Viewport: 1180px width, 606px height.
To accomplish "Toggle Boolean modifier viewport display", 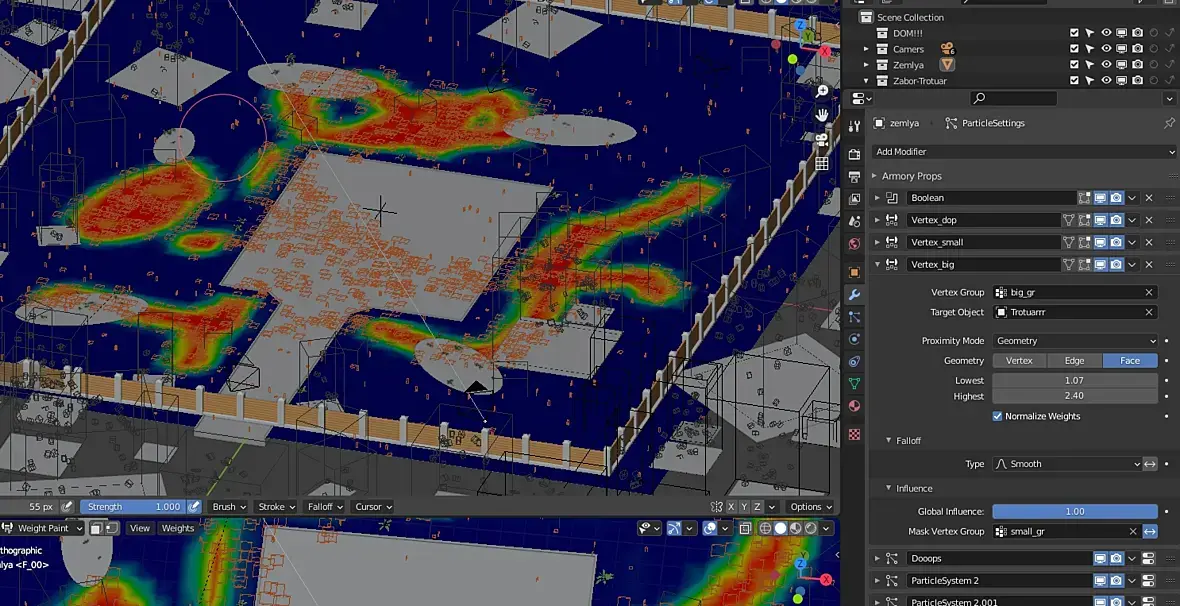I will pyautogui.click(x=1100, y=198).
